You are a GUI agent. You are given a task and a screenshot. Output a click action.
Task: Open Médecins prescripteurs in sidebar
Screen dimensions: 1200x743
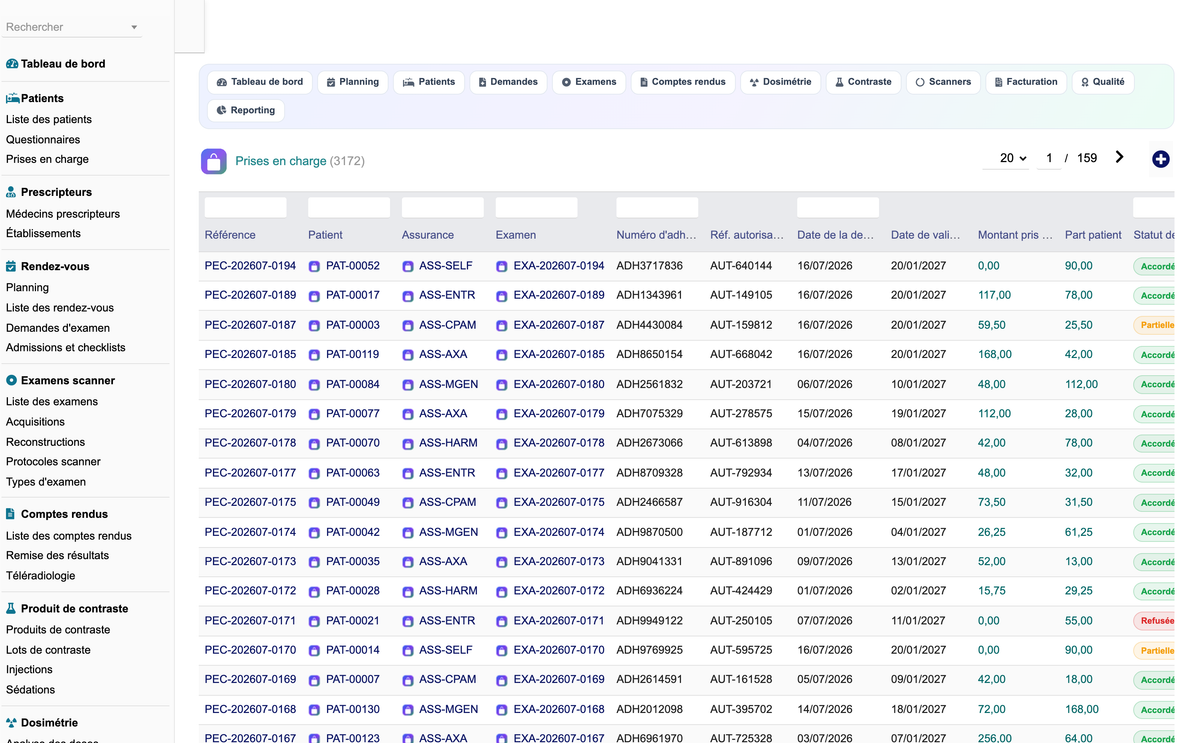tap(63, 214)
